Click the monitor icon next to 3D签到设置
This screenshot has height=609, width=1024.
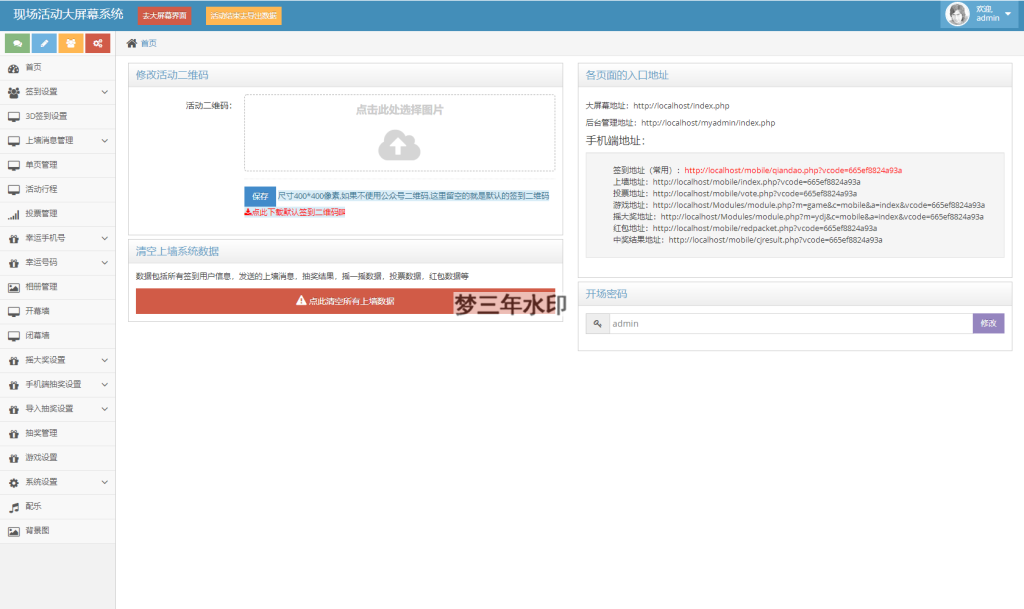14,117
